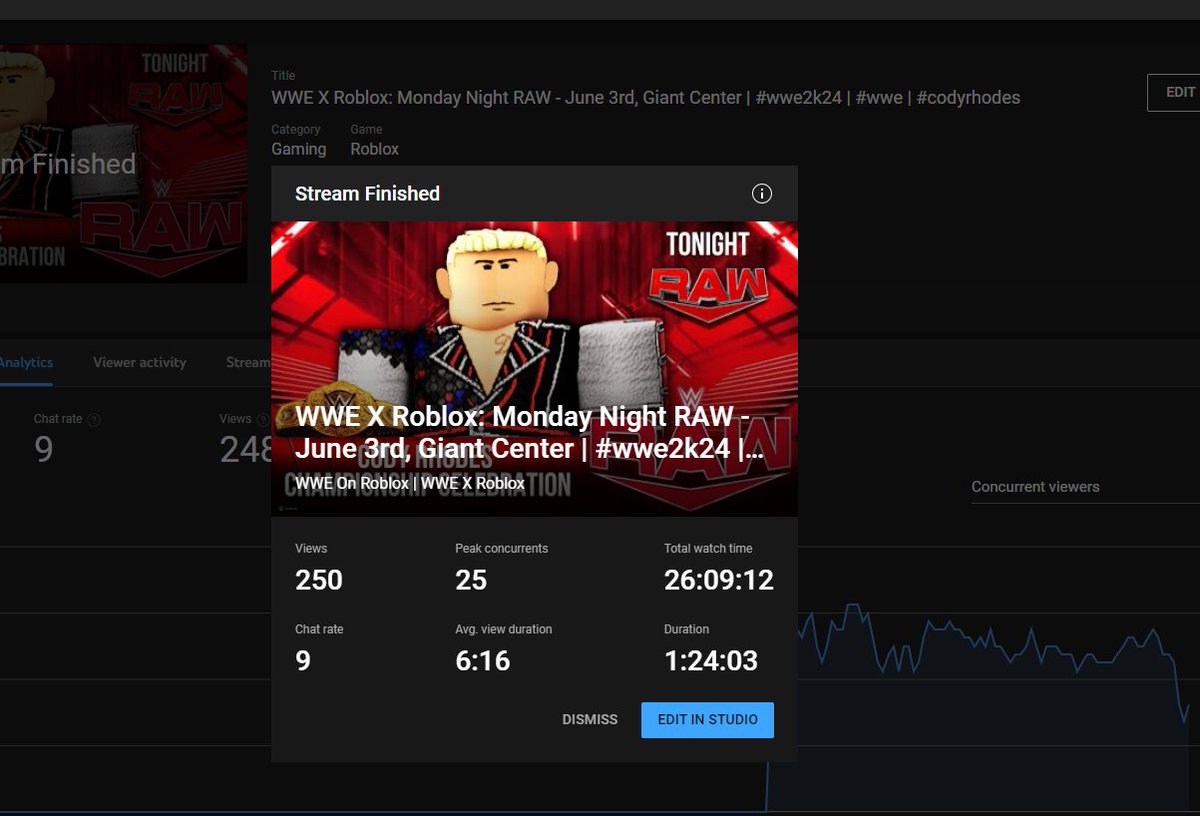The width and height of the screenshot is (1200, 816).
Task: Open the Analytics tab
Action: pyautogui.click(x=26, y=362)
